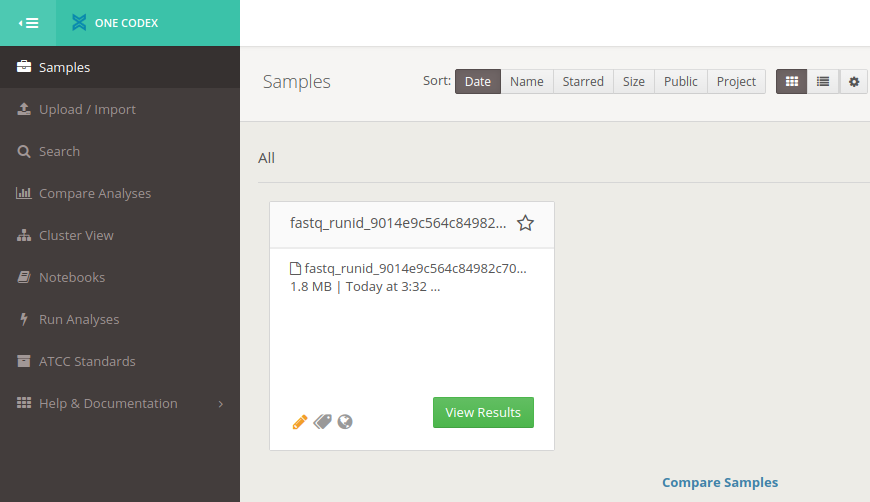The width and height of the screenshot is (870, 502).
Task: Click the globe public-sharing icon
Action: pyautogui.click(x=345, y=422)
